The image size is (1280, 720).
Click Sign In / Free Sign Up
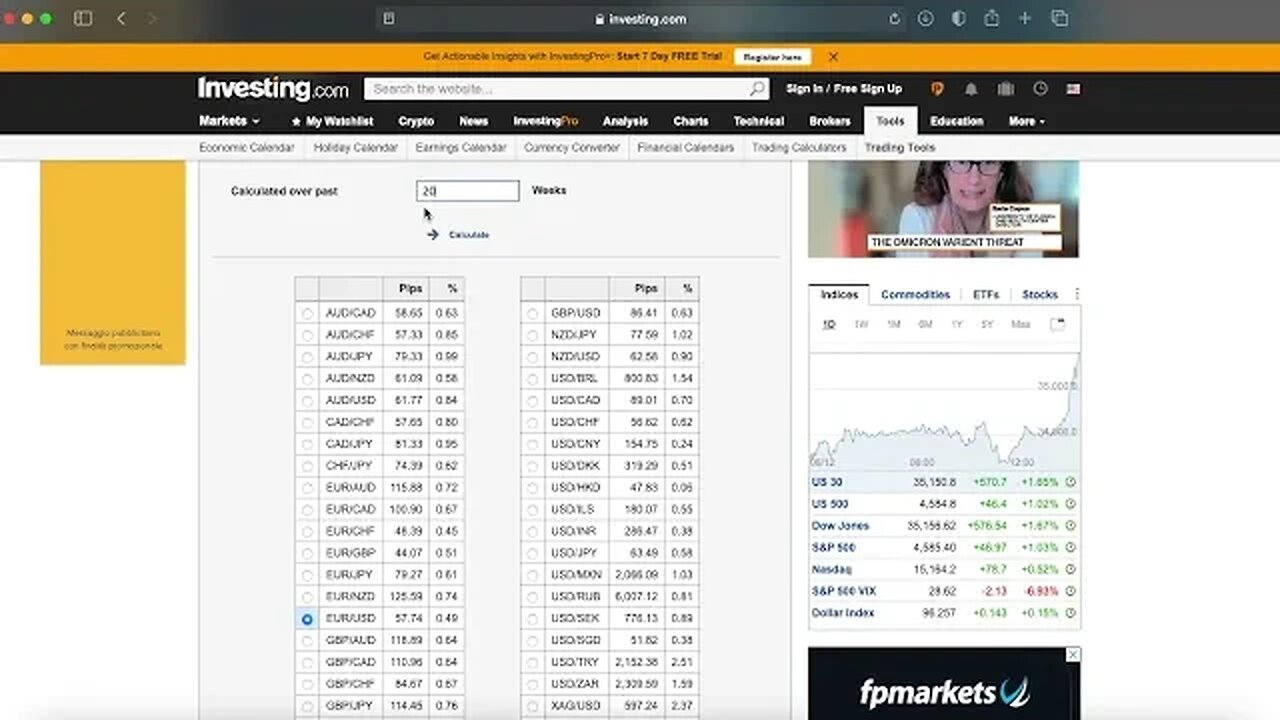pos(844,89)
